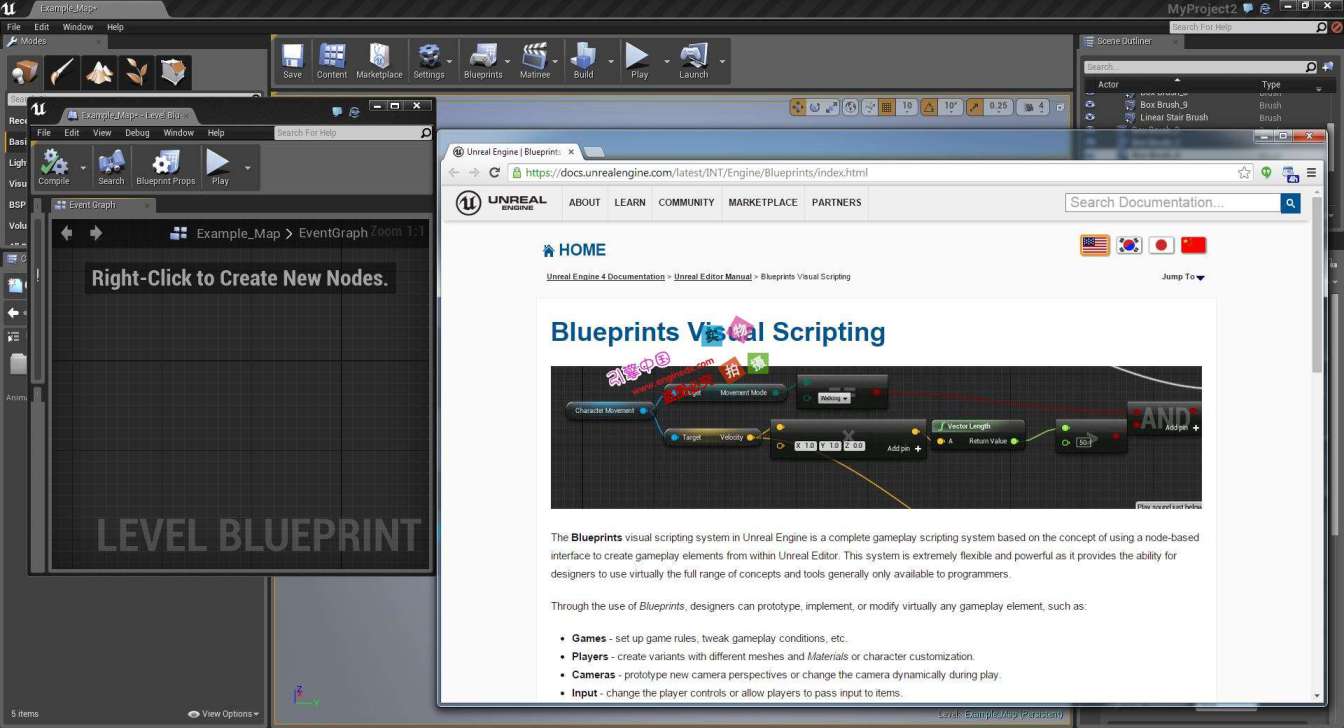Screen dimensions: 1344x728
Task: Click the graph back navigation arrow
Action: point(67,233)
